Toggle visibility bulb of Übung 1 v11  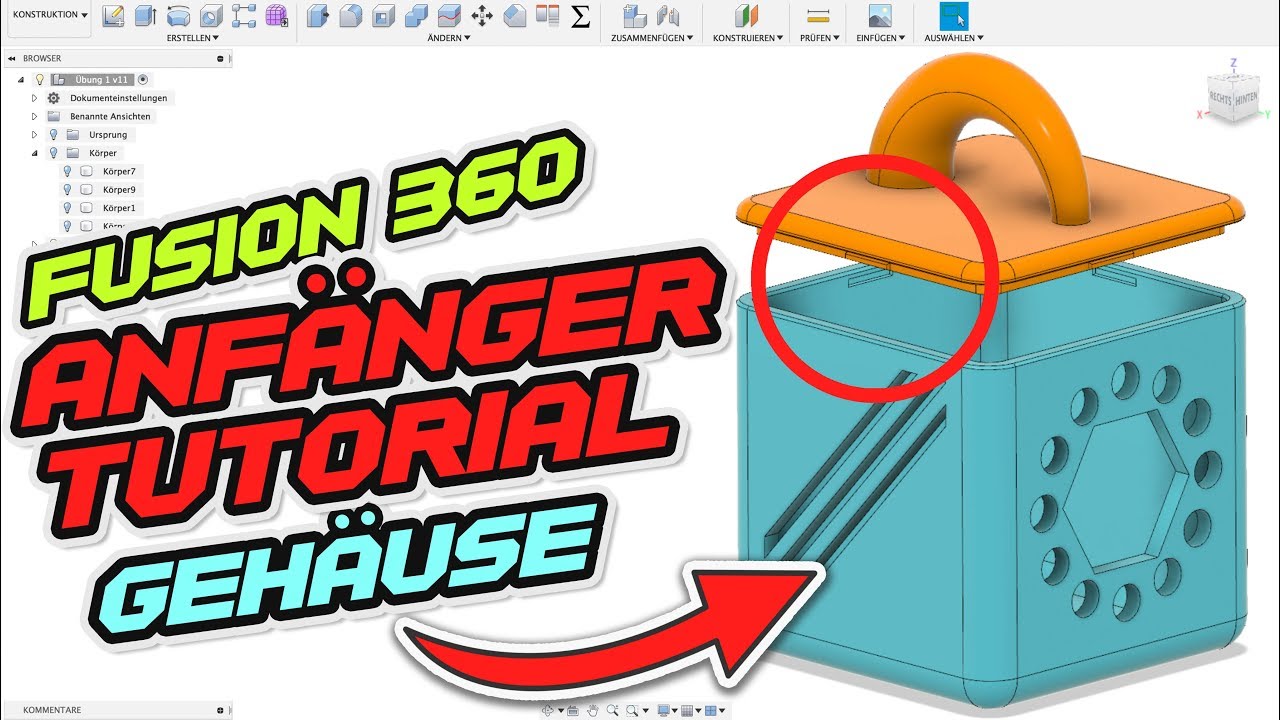coord(40,79)
